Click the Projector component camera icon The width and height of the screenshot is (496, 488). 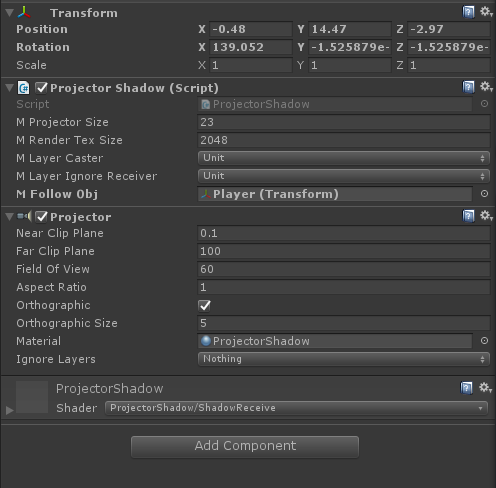coord(24,217)
